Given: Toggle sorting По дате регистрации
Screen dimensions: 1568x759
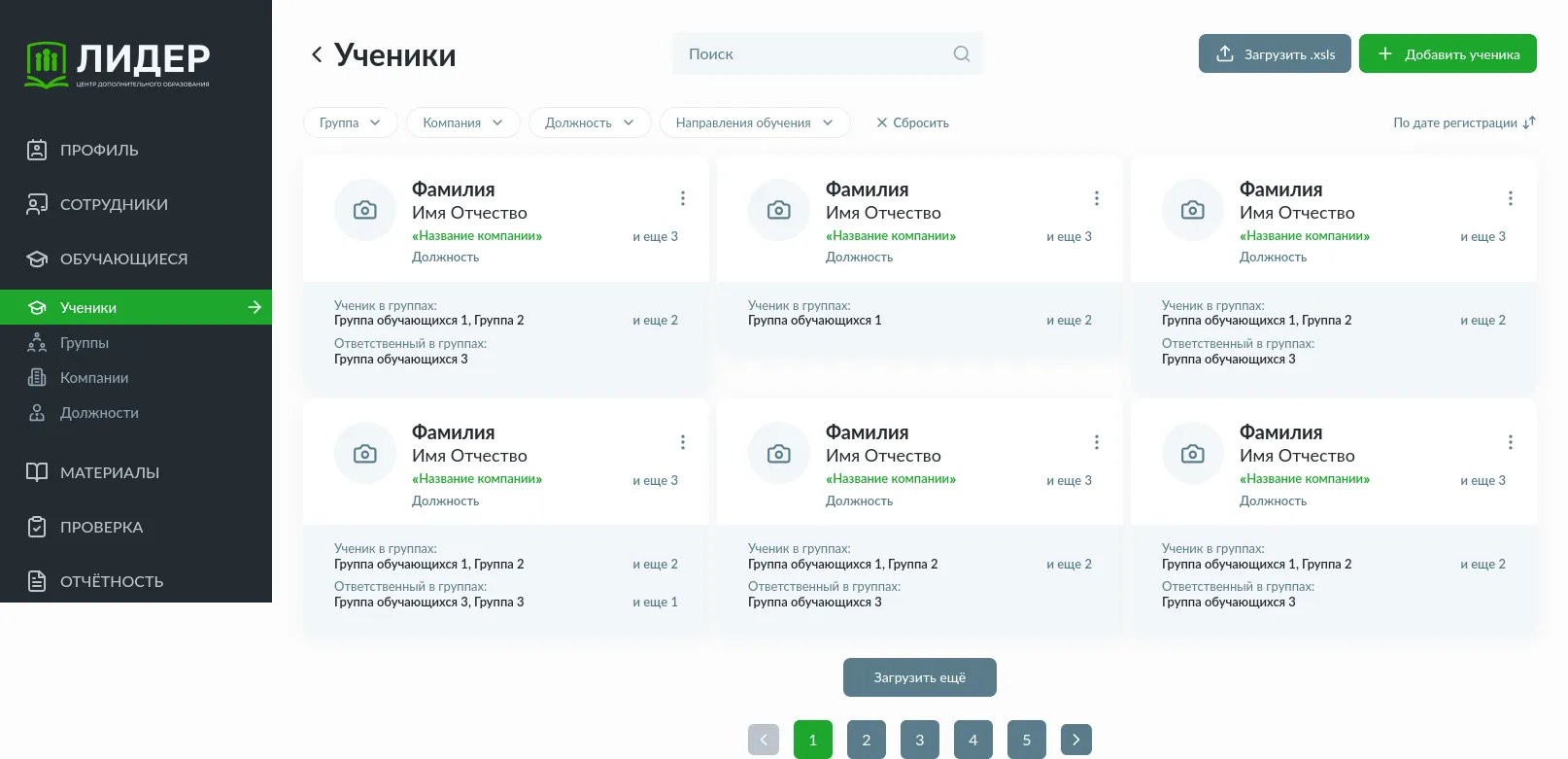Looking at the screenshot, I should click(x=1465, y=122).
